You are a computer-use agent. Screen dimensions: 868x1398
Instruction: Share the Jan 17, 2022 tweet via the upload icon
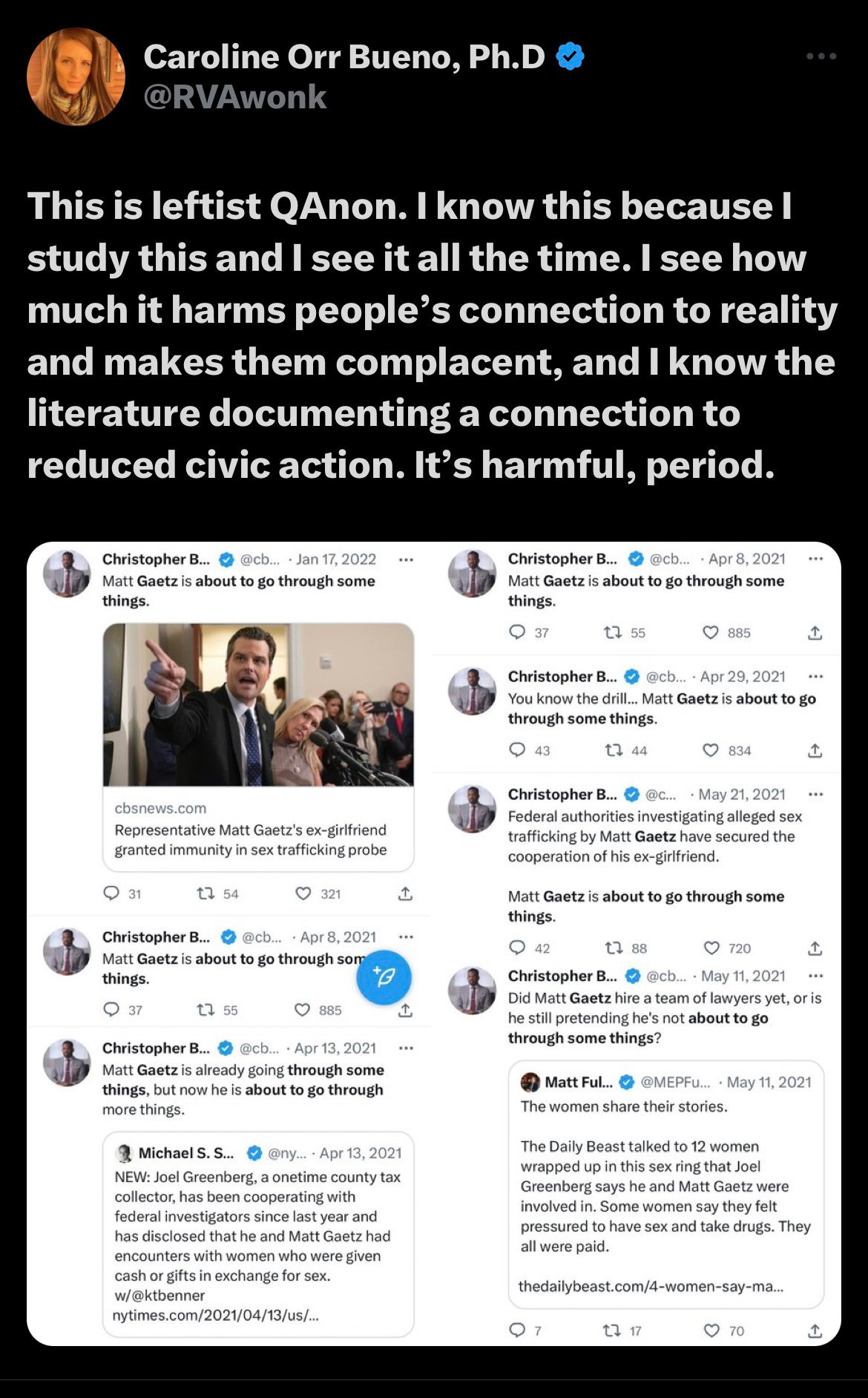click(x=405, y=893)
